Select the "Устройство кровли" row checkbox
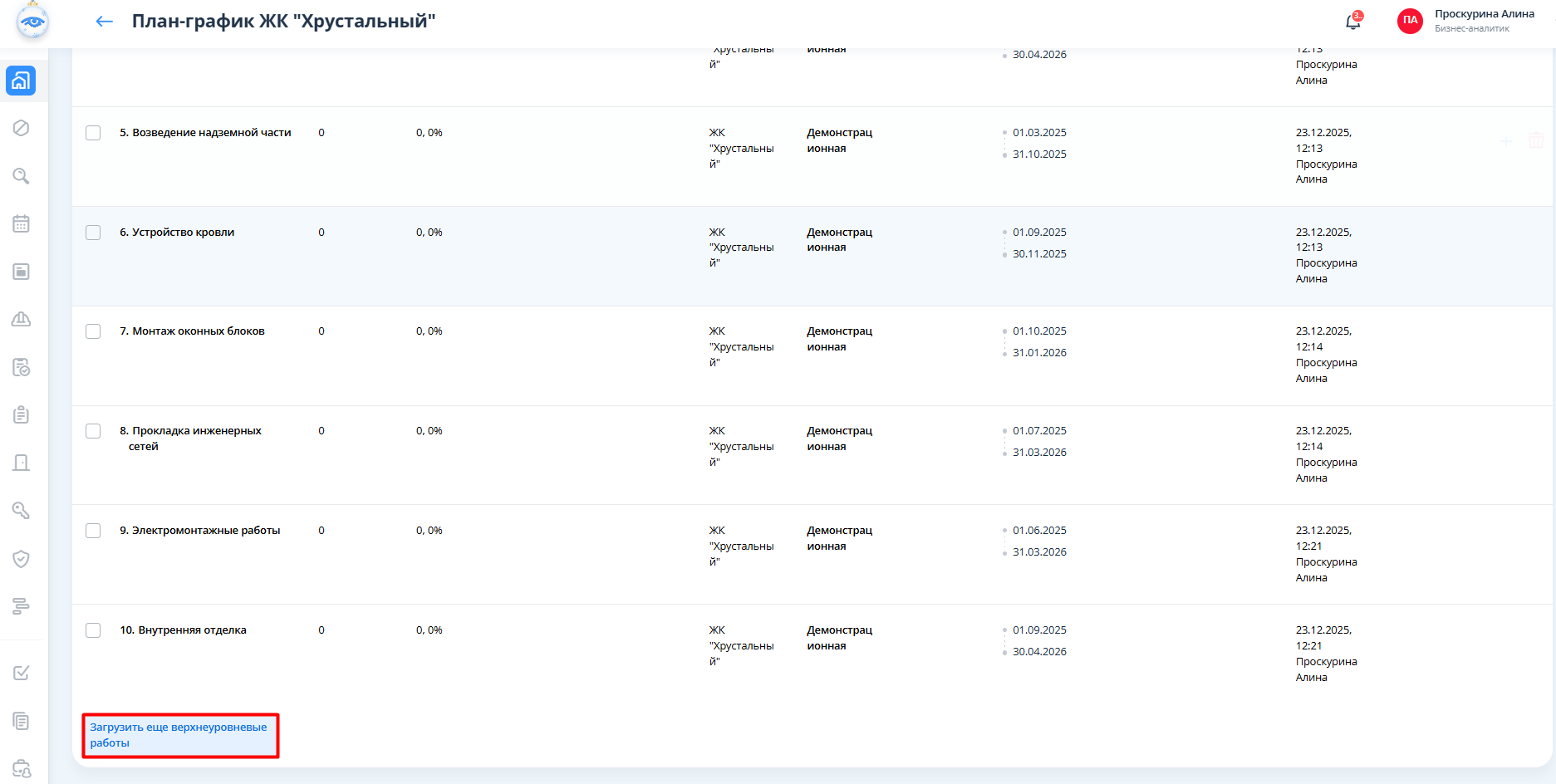The image size is (1556, 784). (93, 233)
